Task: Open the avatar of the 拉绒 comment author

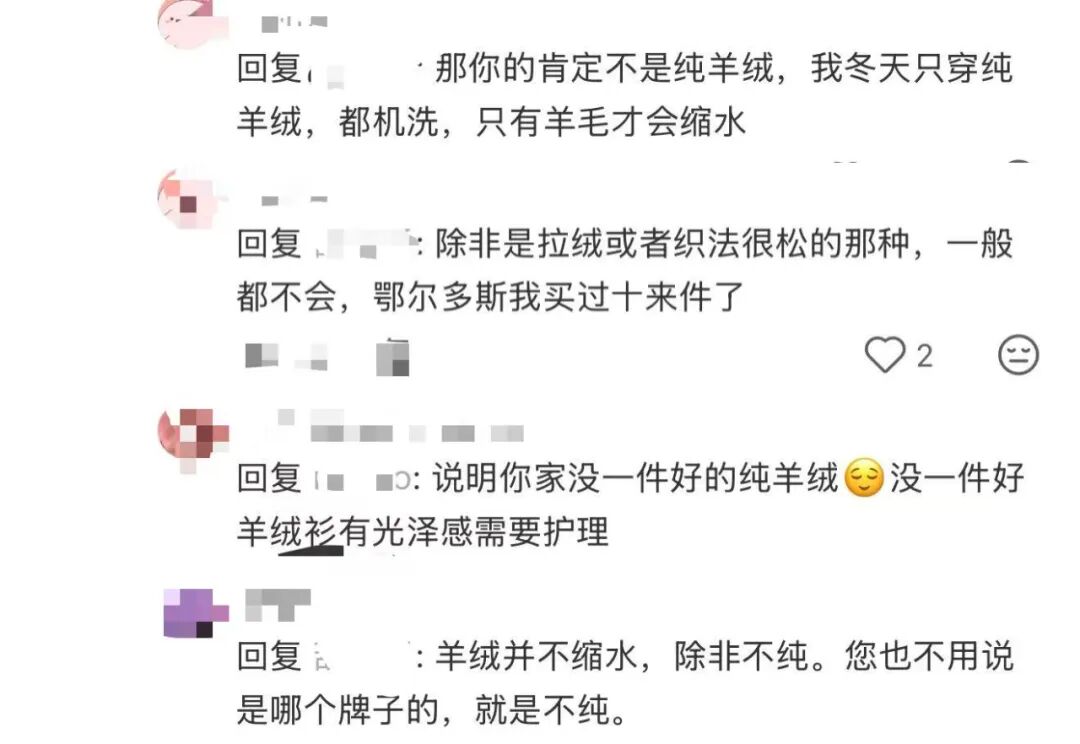Action: [x=187, y=201]
